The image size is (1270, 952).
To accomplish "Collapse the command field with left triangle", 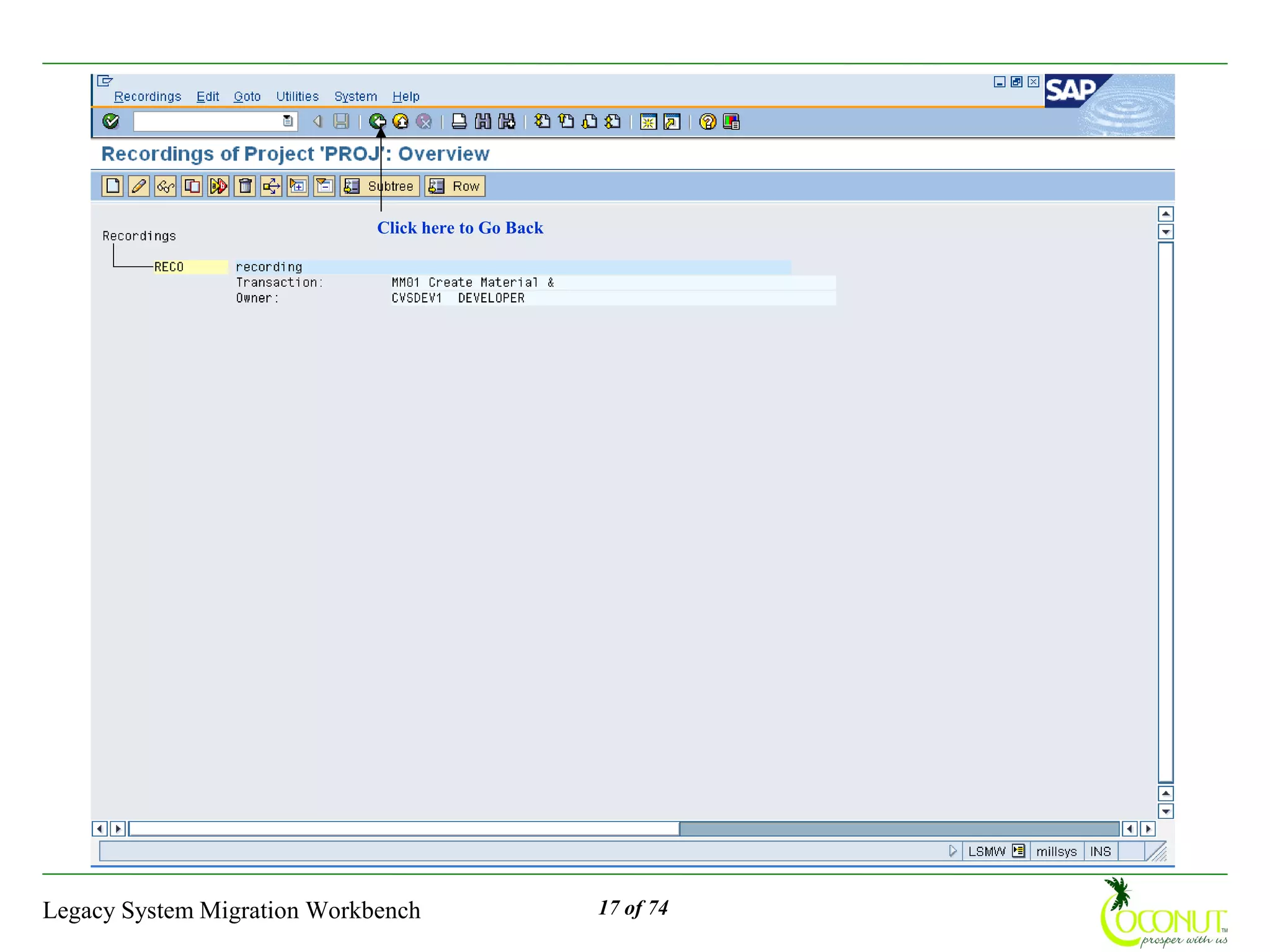I will (x=317, y=121).
